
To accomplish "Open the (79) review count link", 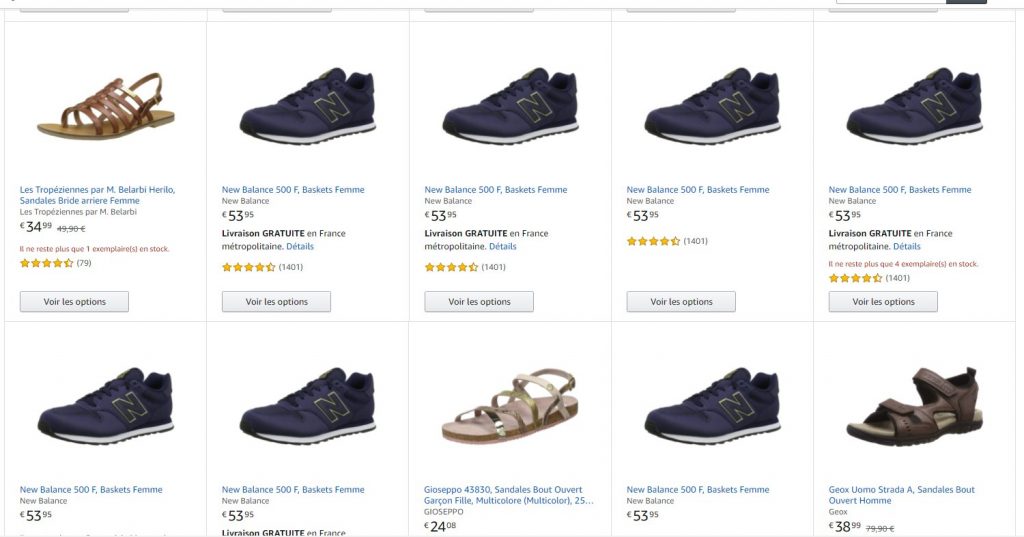I will pyautogui.click(x=84, y=264).
